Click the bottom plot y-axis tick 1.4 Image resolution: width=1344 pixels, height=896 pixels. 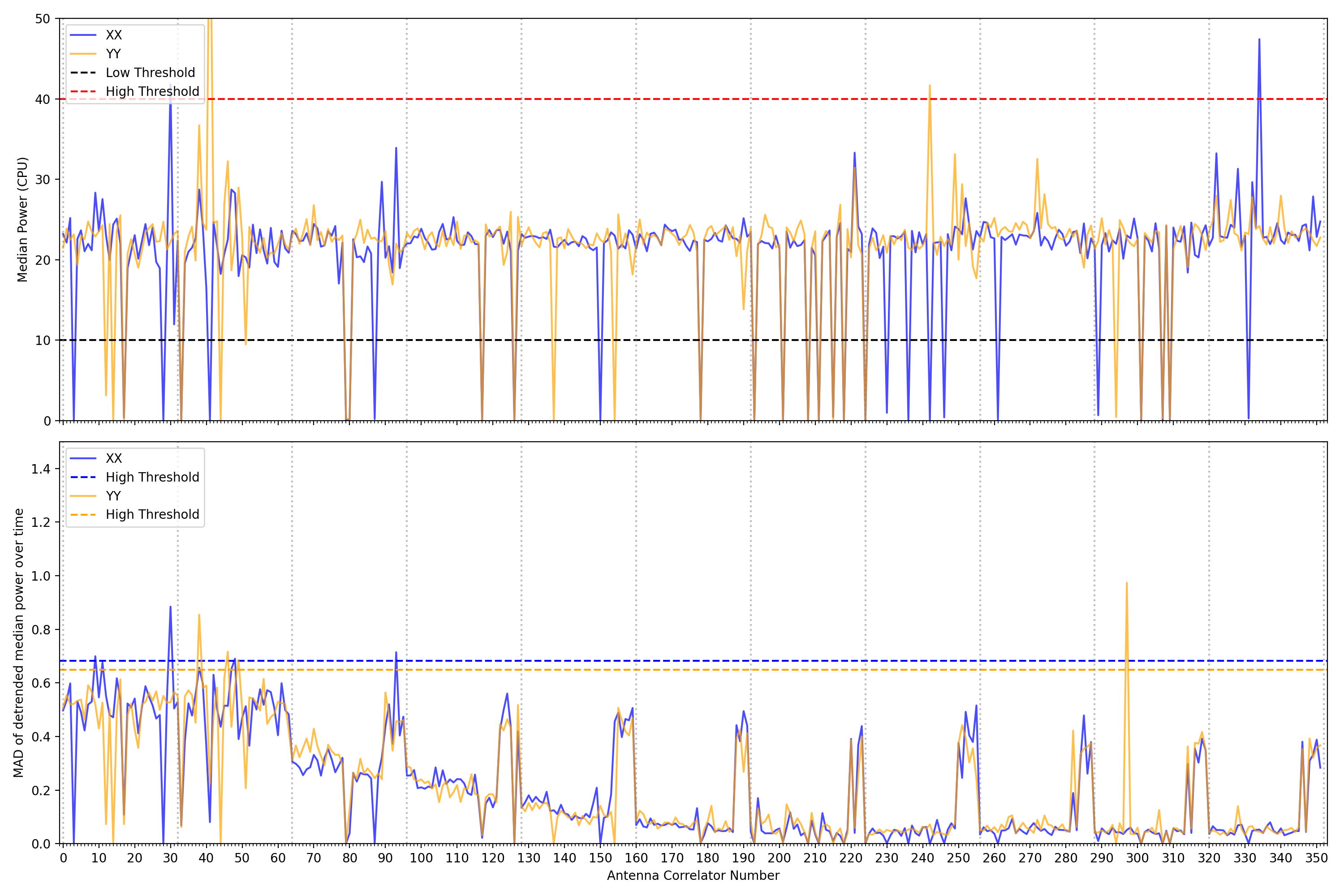click(x=41, y=469)
